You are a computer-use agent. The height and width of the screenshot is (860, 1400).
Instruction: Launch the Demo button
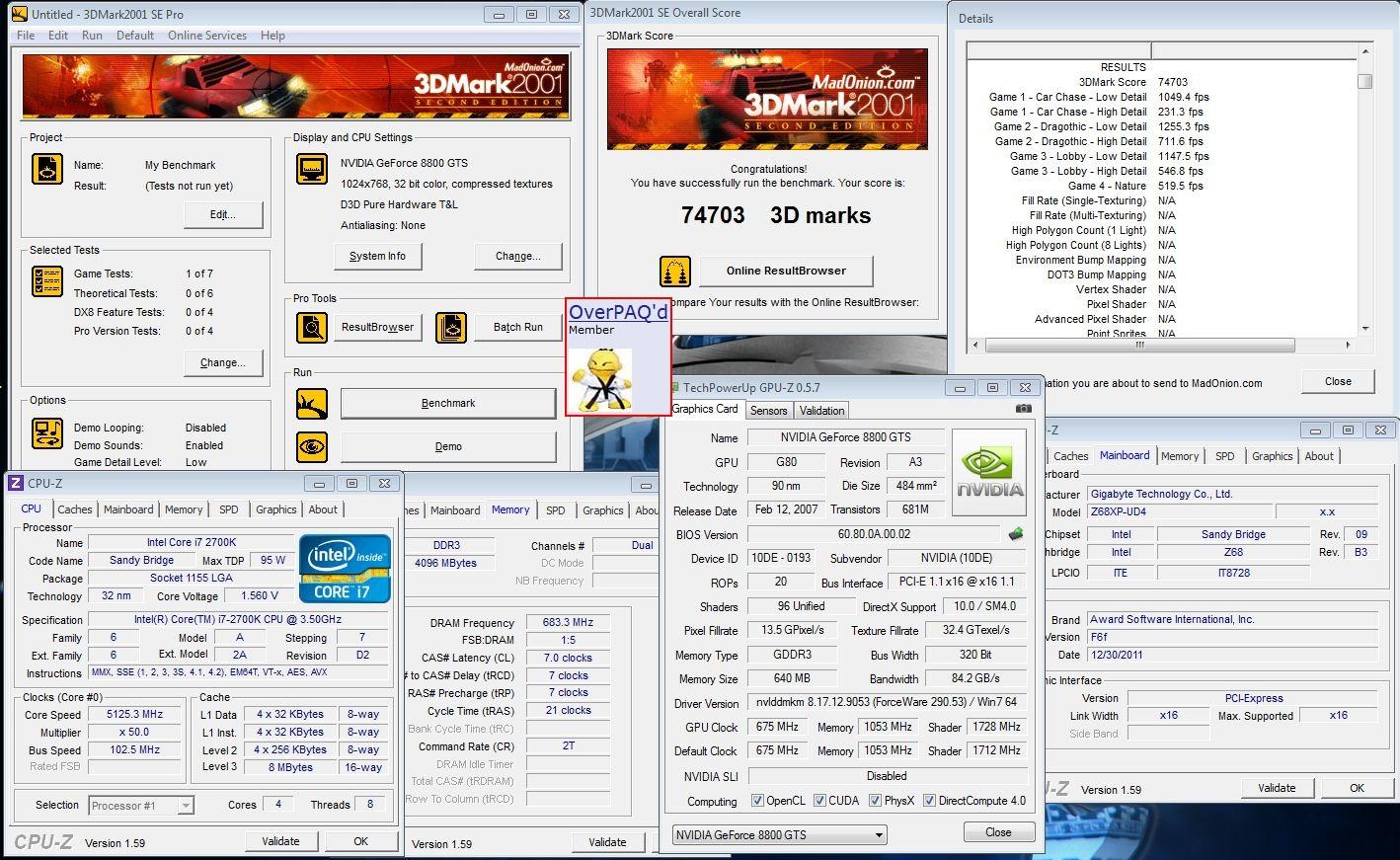448,446
